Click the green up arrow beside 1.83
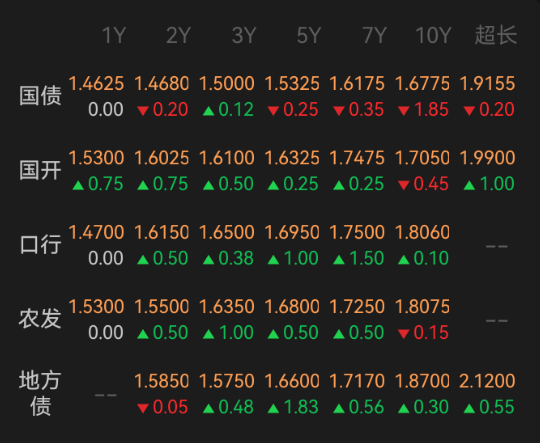The height and width of the screenshot is (443, 540). [x=273, y=409]
